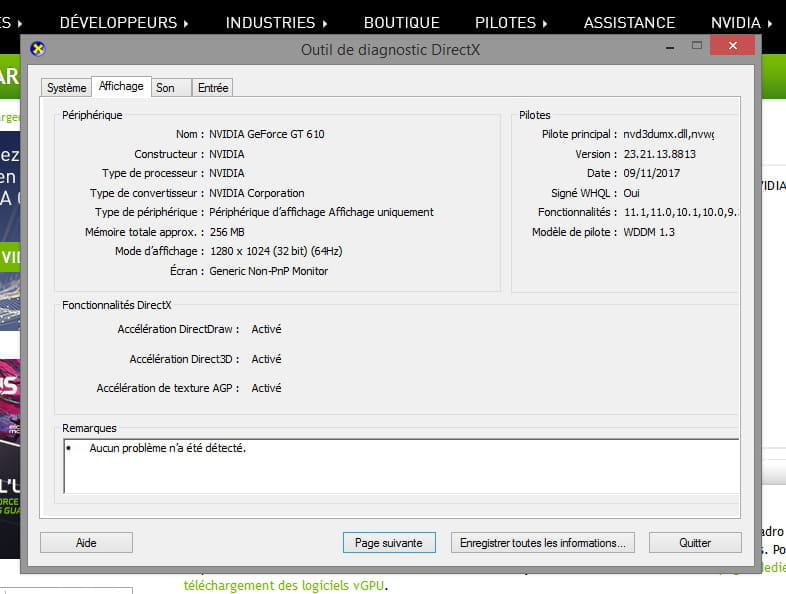This screenshot has width=786, height=594.
Task: Go to Page suivante
Action: coord(389,543)
